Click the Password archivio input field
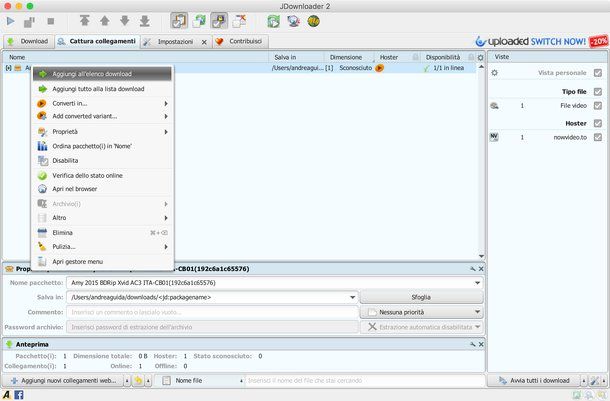 (x=212, y=327)
